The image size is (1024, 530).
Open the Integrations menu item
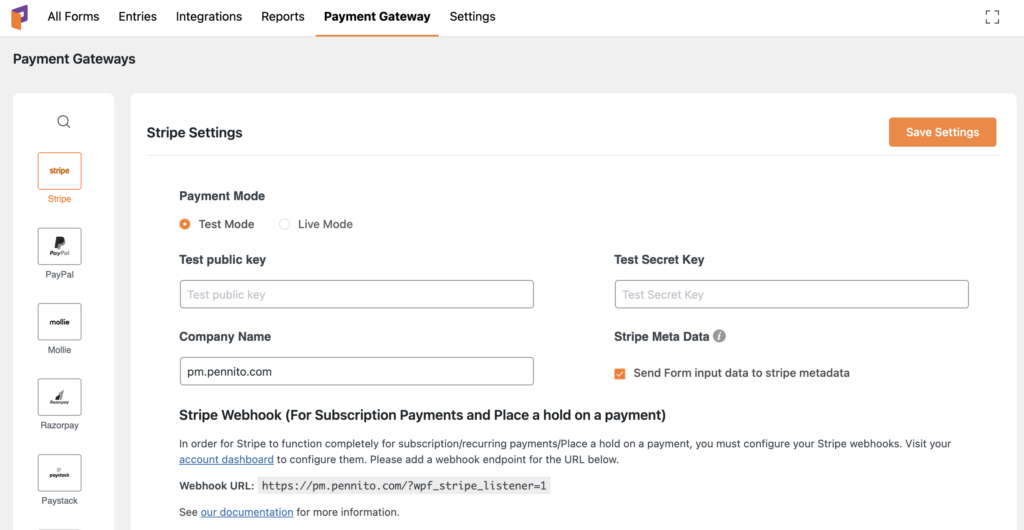tap(209, 17)
